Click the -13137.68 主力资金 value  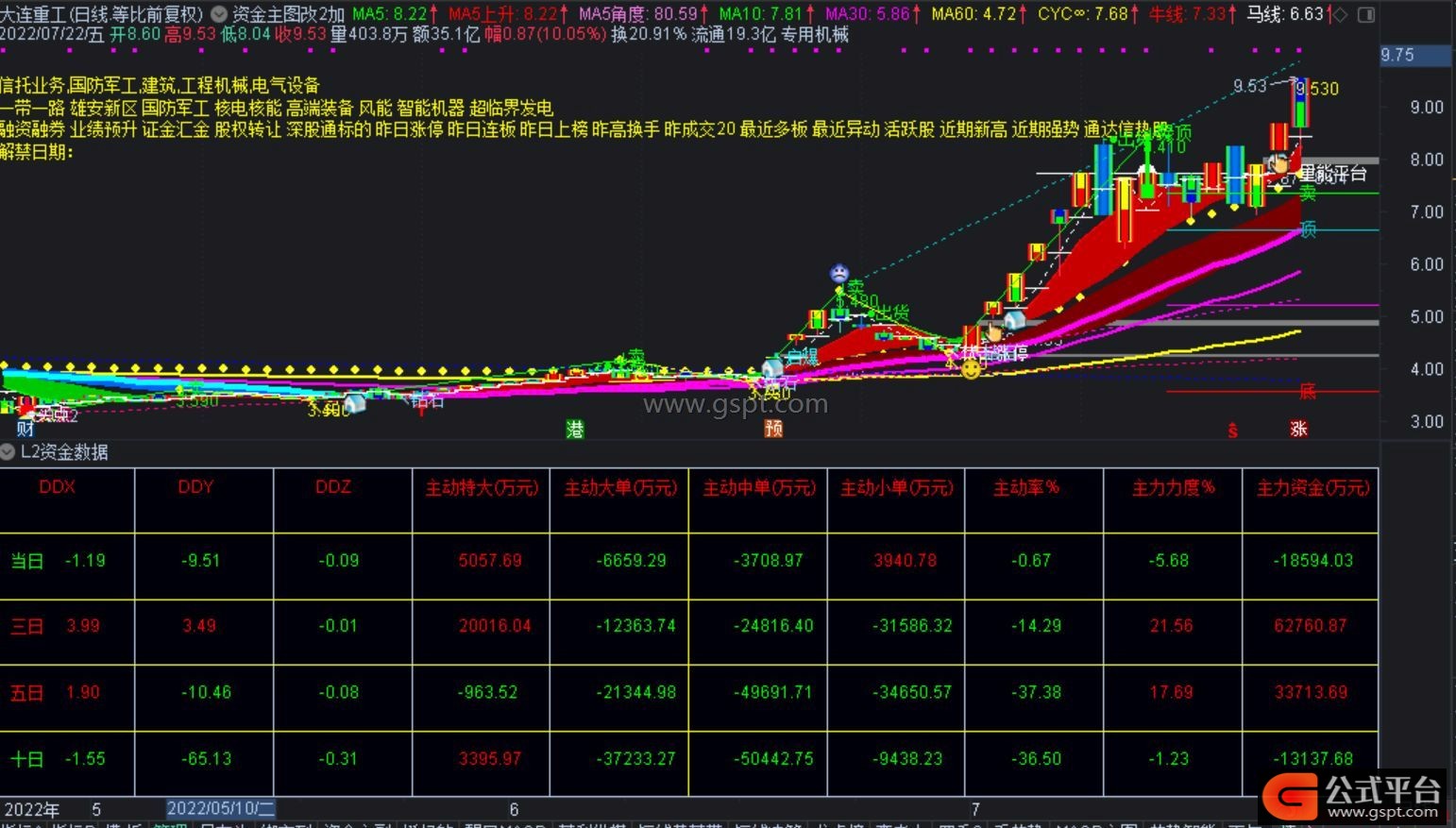pyautogui.click(x=1313, y=759)
